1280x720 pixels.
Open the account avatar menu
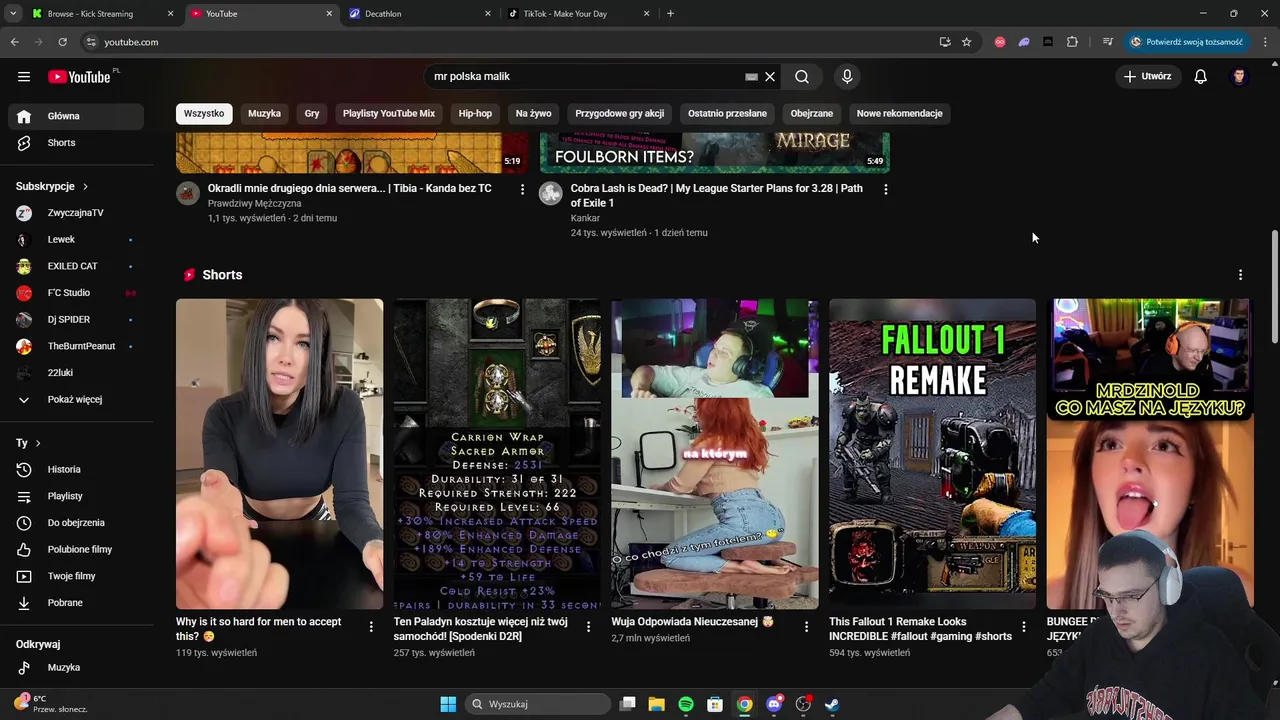1239,76
